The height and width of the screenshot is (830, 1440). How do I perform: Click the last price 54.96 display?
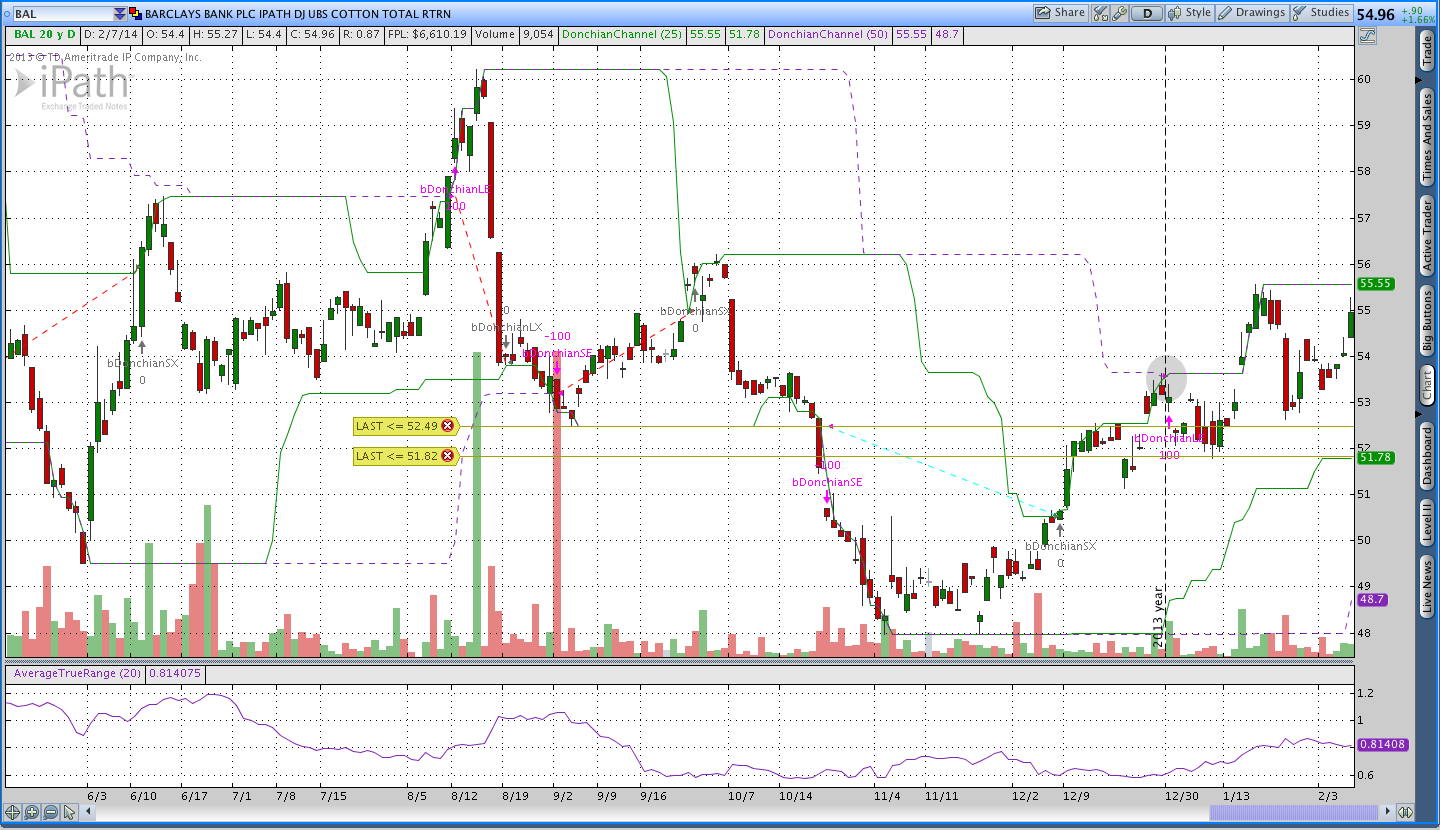coord(1375,14)
